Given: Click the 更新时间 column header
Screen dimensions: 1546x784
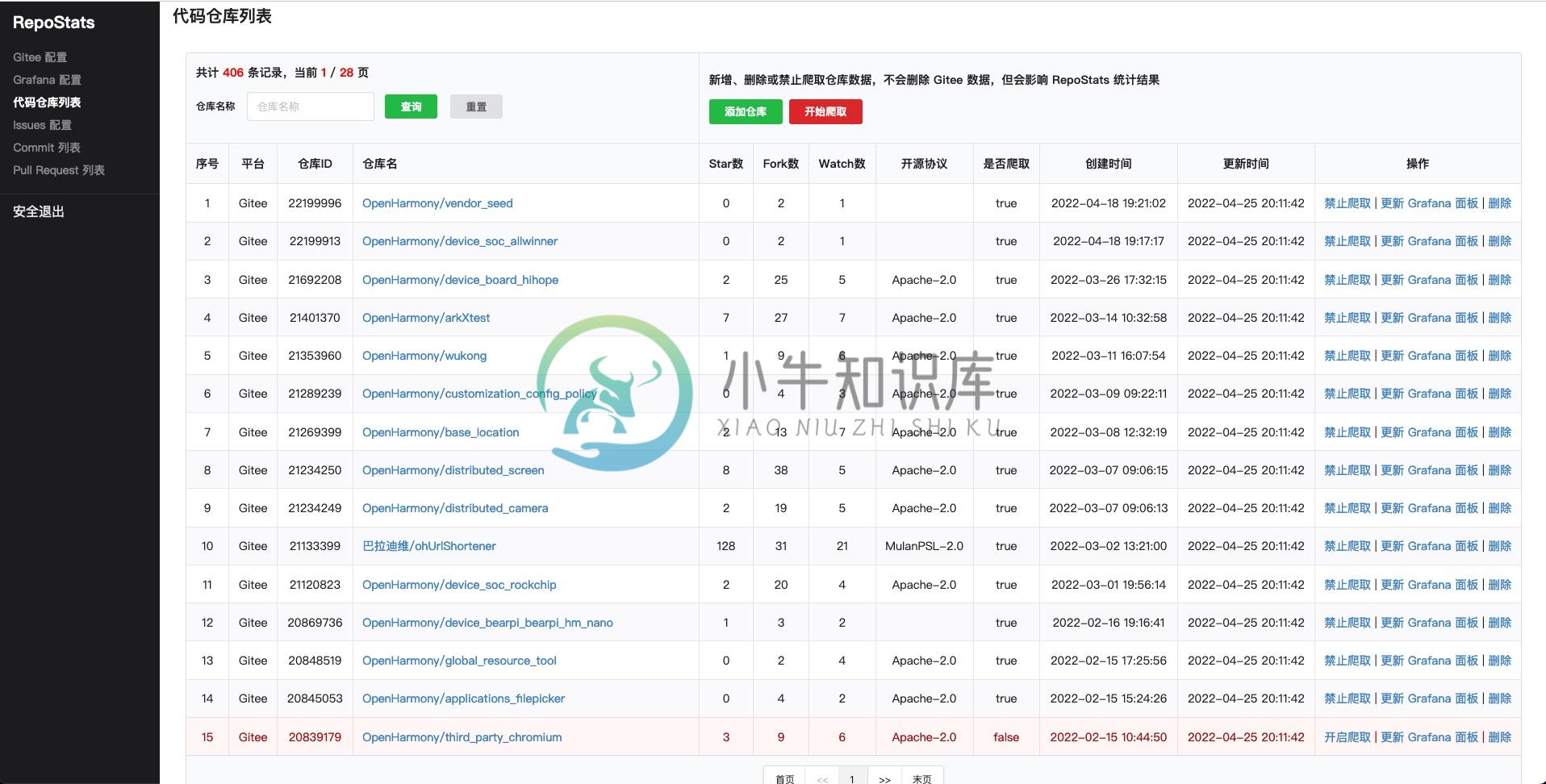Looking at the screenshot, I should 1246,164.
